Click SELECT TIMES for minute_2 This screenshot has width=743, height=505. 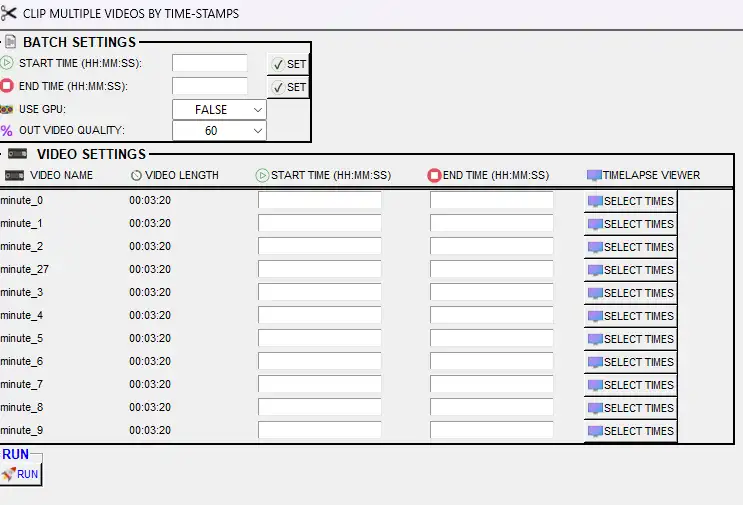pyautogui.click(x=631, y=247)
